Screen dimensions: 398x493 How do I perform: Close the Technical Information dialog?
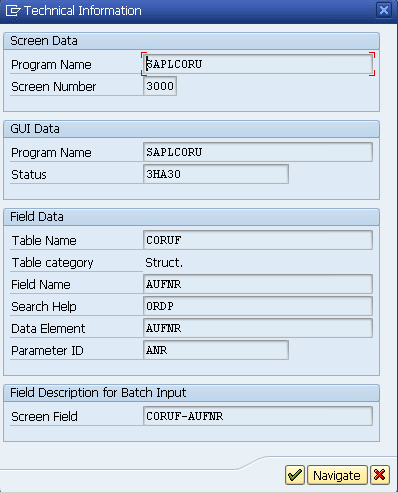pos(384,10)
